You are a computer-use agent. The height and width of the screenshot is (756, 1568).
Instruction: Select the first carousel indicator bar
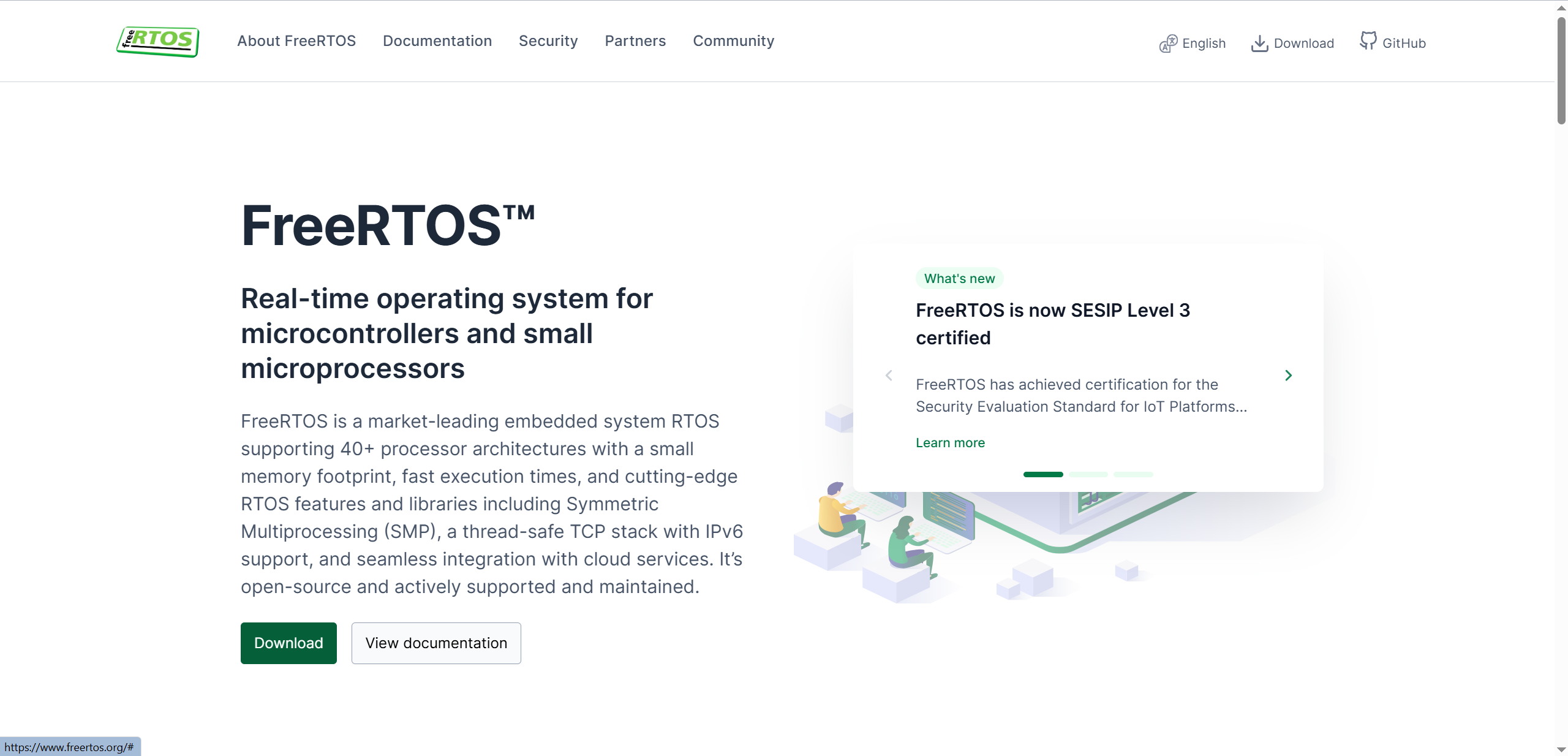point(1043,474)
